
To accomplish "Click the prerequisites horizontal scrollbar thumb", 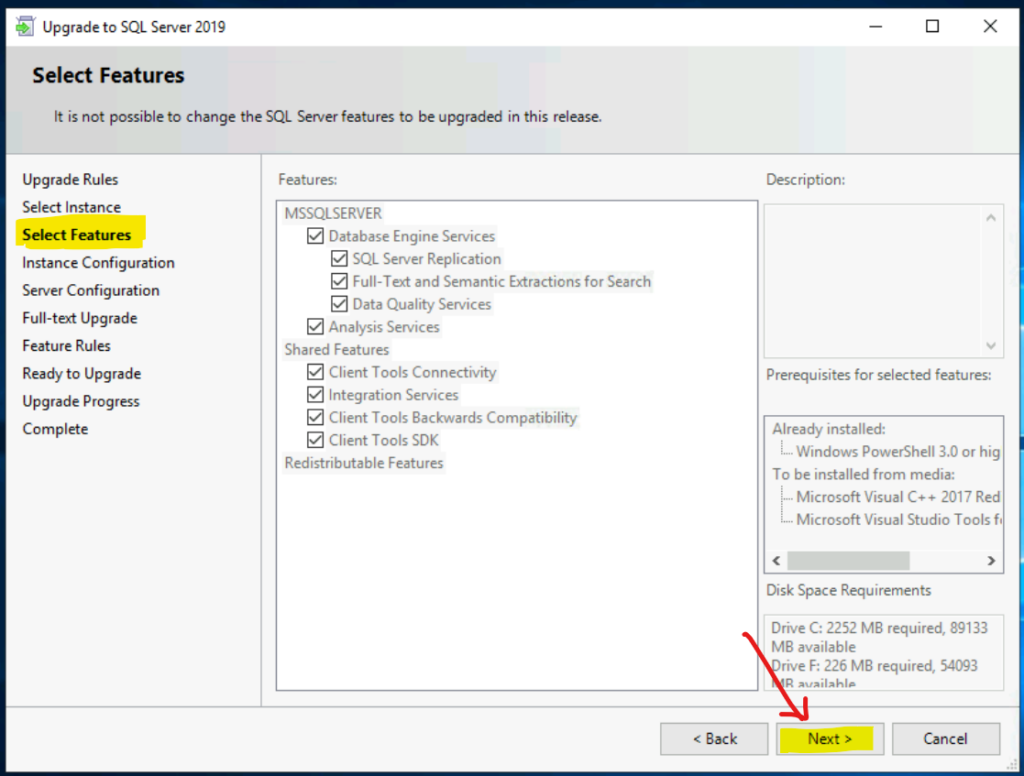I will (848, 560).
